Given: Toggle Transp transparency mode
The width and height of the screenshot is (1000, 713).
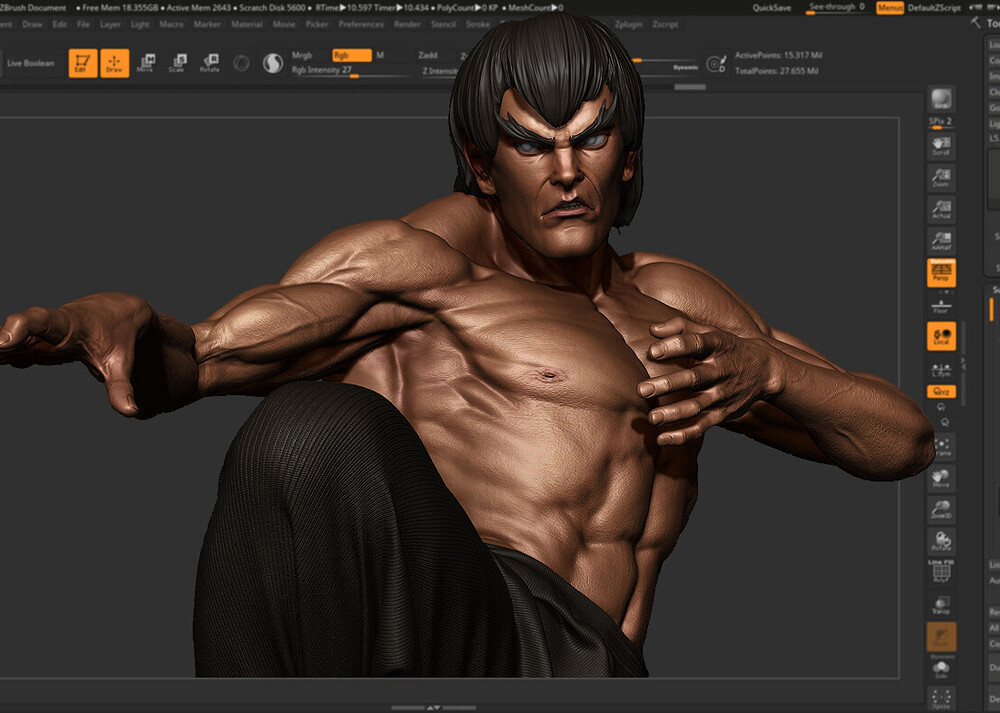Looking at the screenshot, I should [x=941, y=605].
